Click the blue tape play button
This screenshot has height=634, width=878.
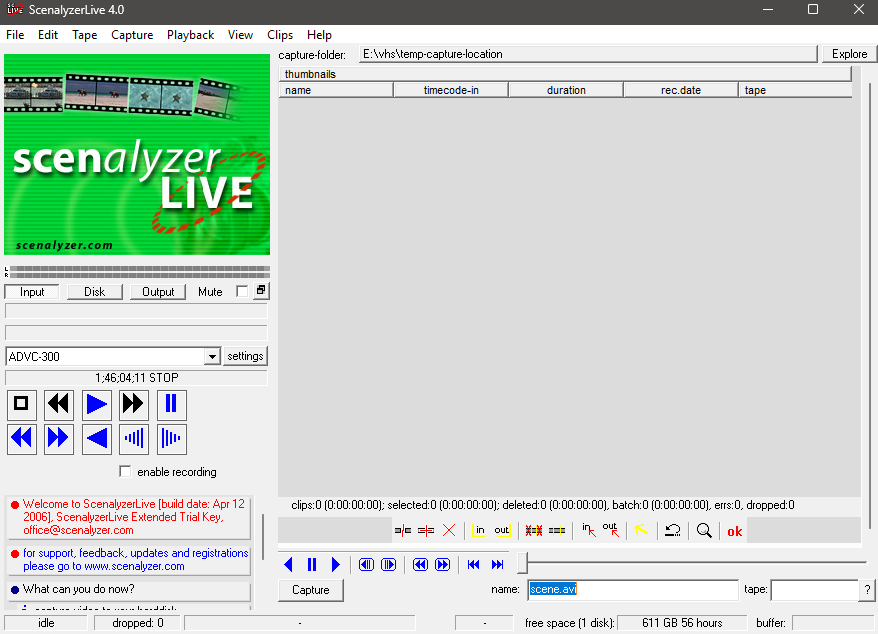tap(96, 404)
